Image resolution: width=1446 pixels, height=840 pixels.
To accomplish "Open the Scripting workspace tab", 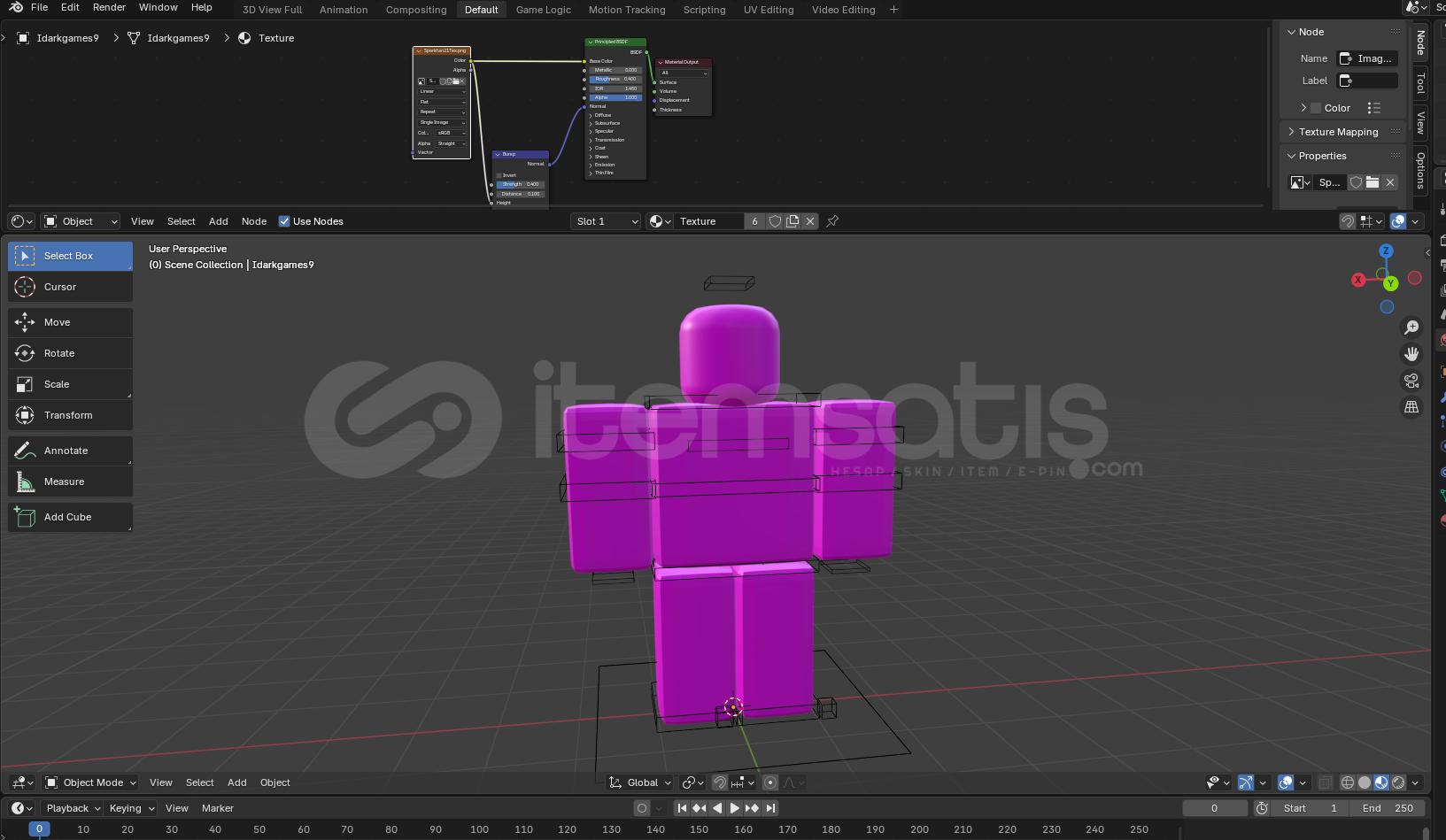I will coord(704,10).
